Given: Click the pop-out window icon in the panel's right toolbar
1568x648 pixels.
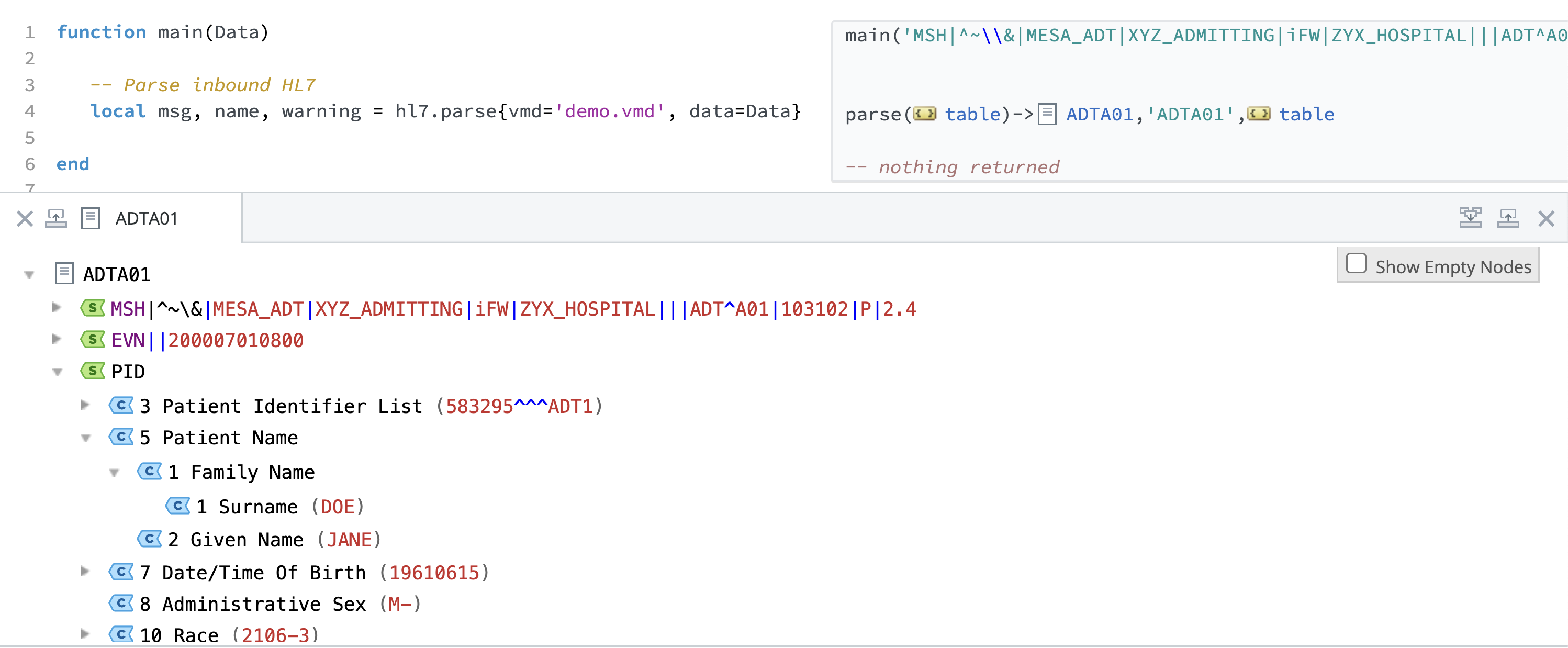Looking at the screenshot, I should (x=1508, y=218).
